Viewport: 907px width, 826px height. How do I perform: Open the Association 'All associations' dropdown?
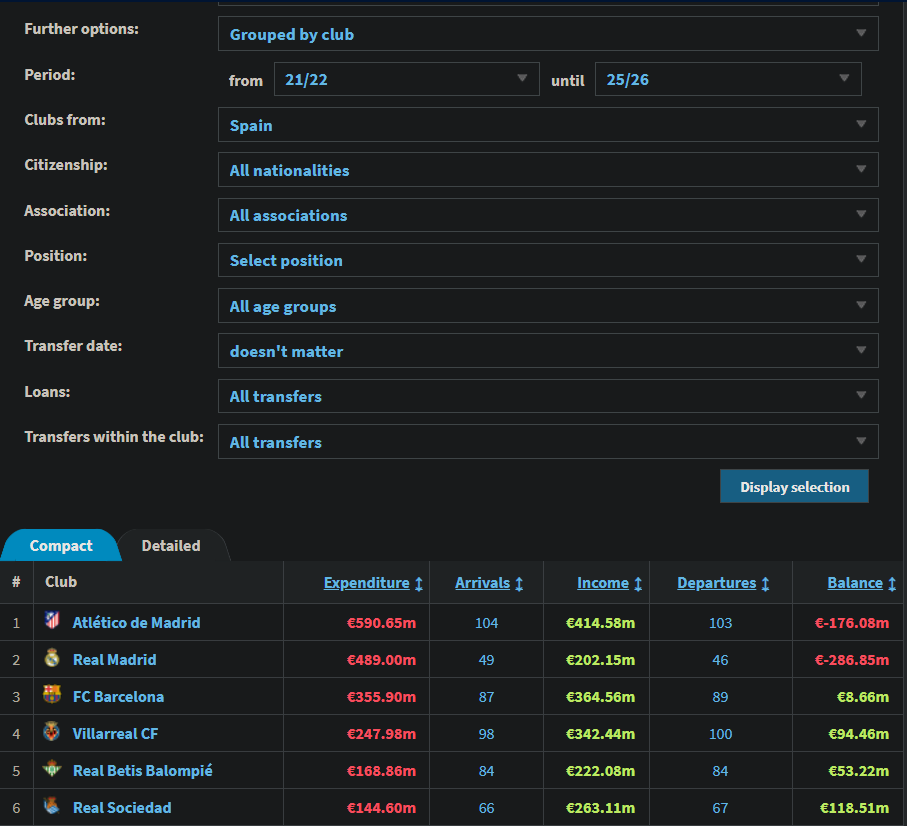pos(548,215)
